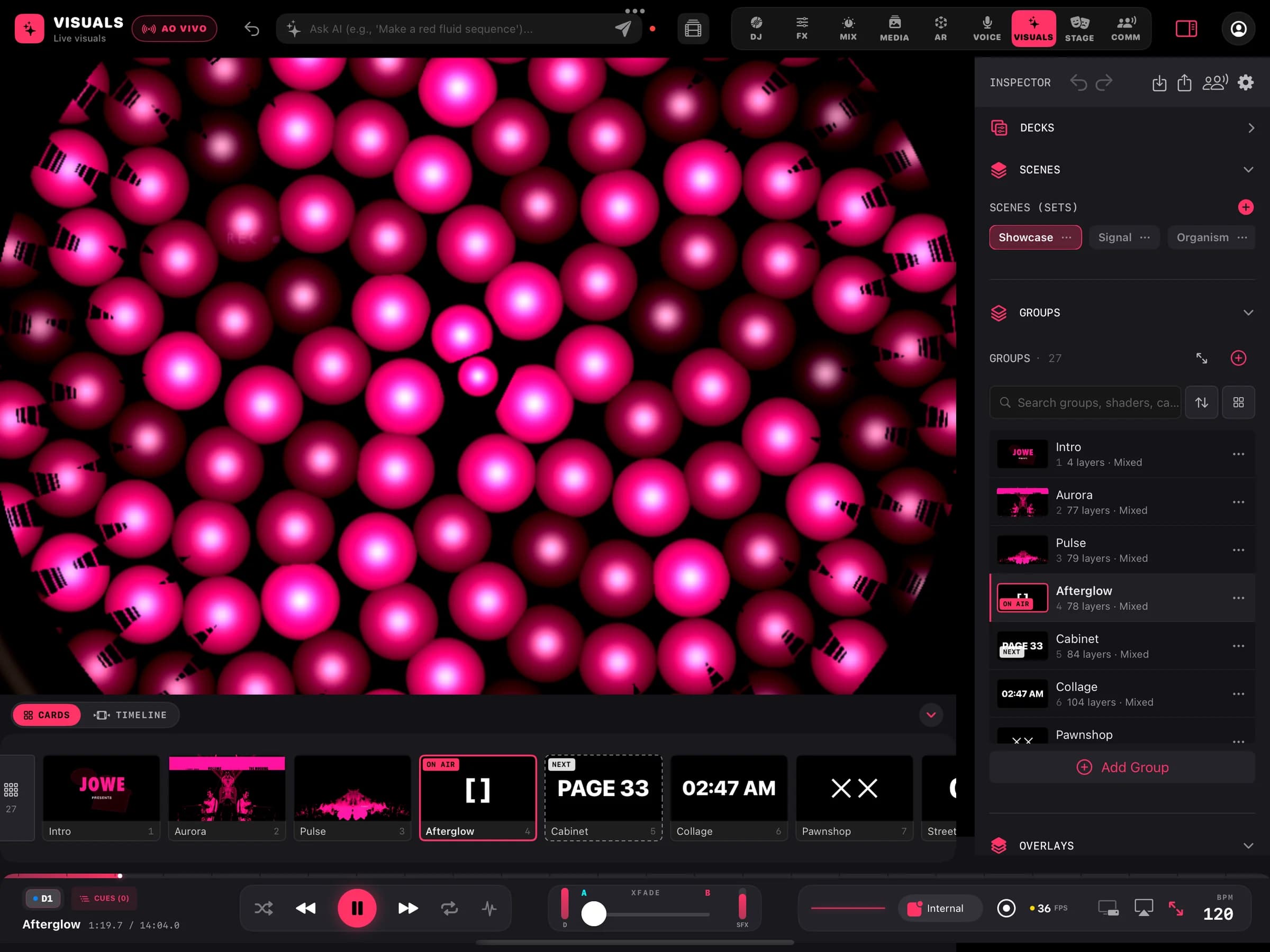Viewport: 1270px width, 952px height.
Task: Click the Inspector share export icon
Action: pos(1184,83)
